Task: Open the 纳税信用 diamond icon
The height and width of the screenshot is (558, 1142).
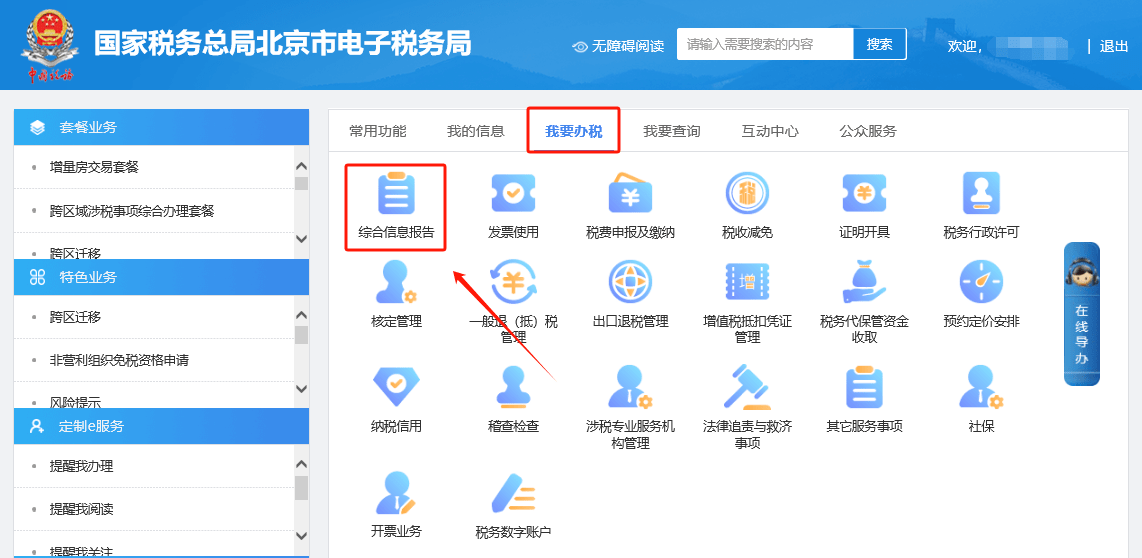Action: [396, 387]
